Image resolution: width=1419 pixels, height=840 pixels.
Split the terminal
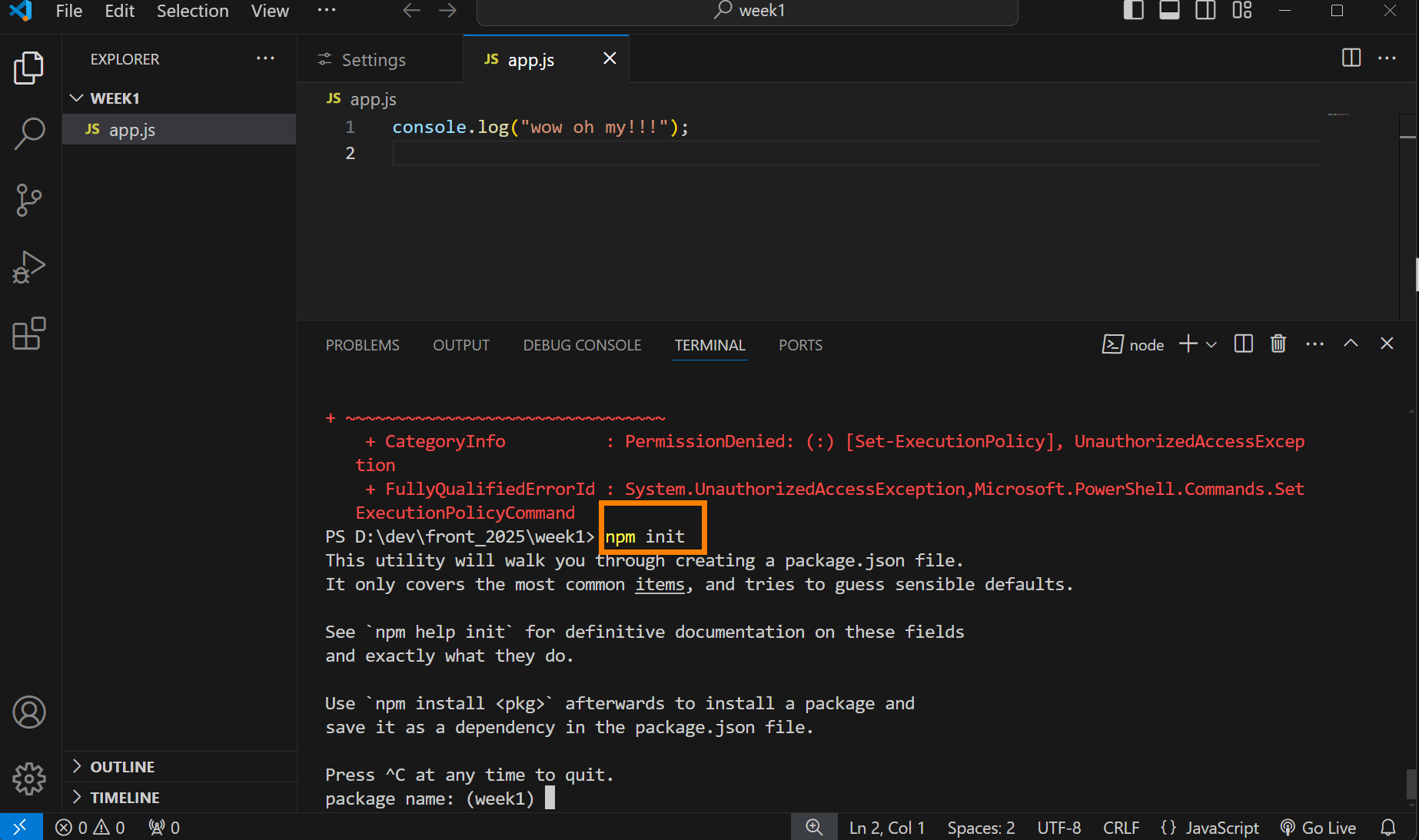(x=1243, y=344)
